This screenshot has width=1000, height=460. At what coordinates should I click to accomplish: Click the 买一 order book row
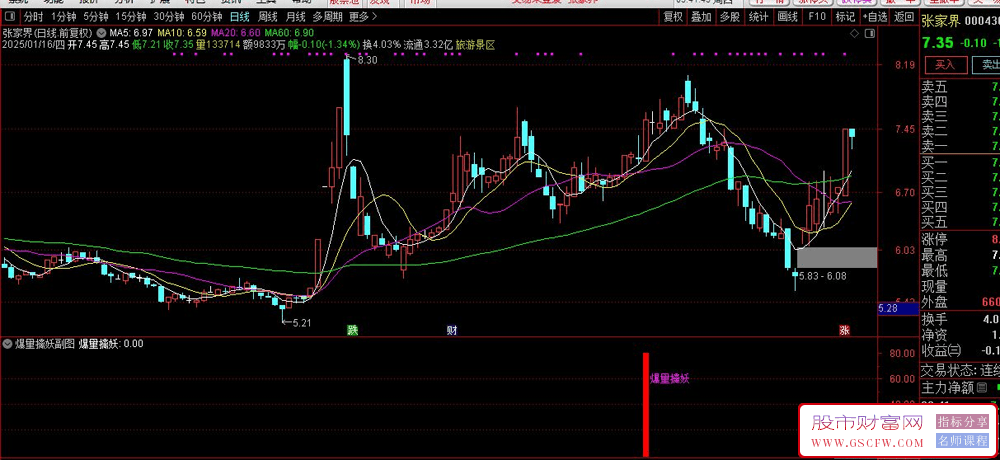(x=960, y=162)
